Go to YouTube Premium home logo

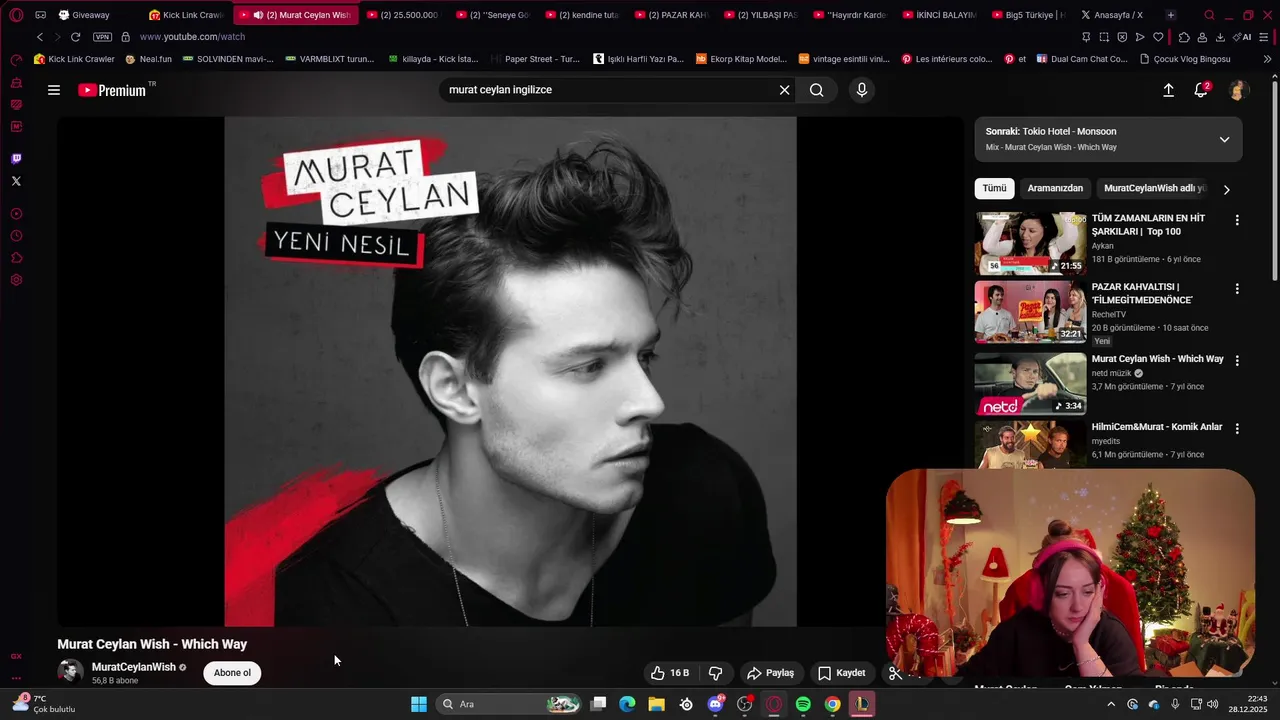112,90
